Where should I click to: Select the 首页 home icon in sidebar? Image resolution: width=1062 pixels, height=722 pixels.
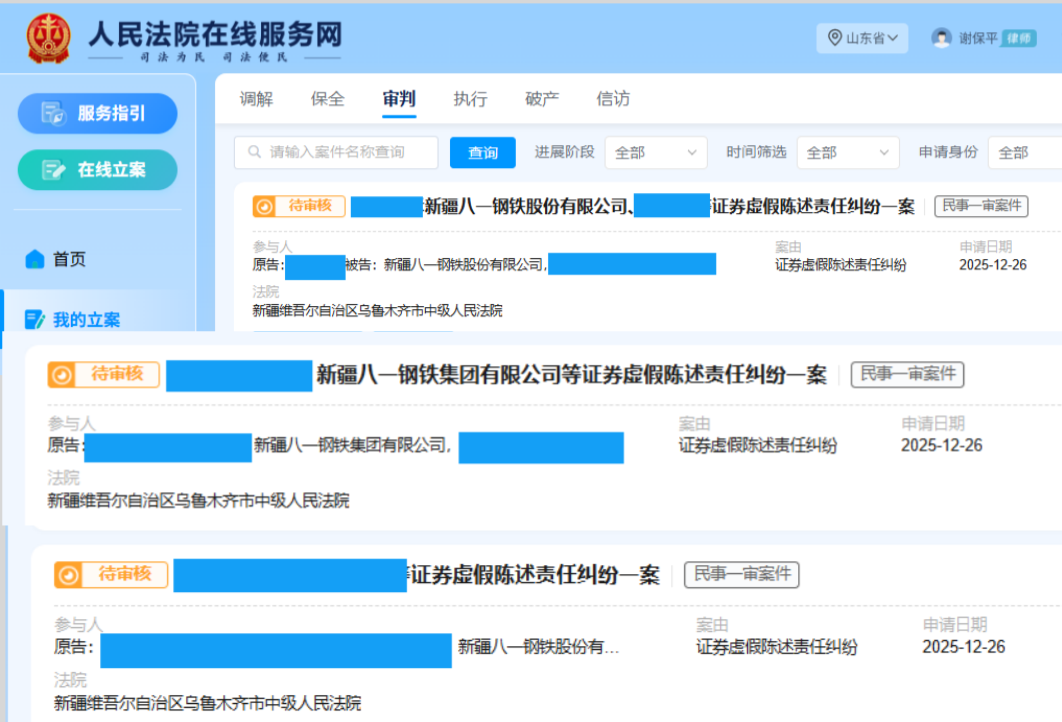[35, 258]
